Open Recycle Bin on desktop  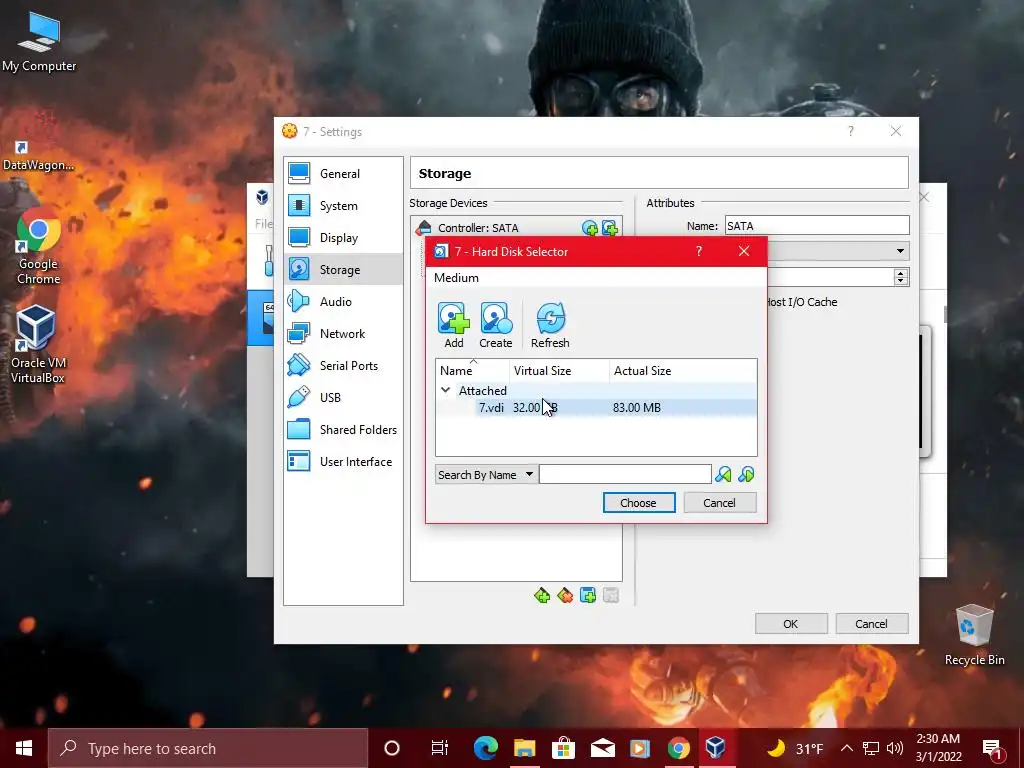974,635
